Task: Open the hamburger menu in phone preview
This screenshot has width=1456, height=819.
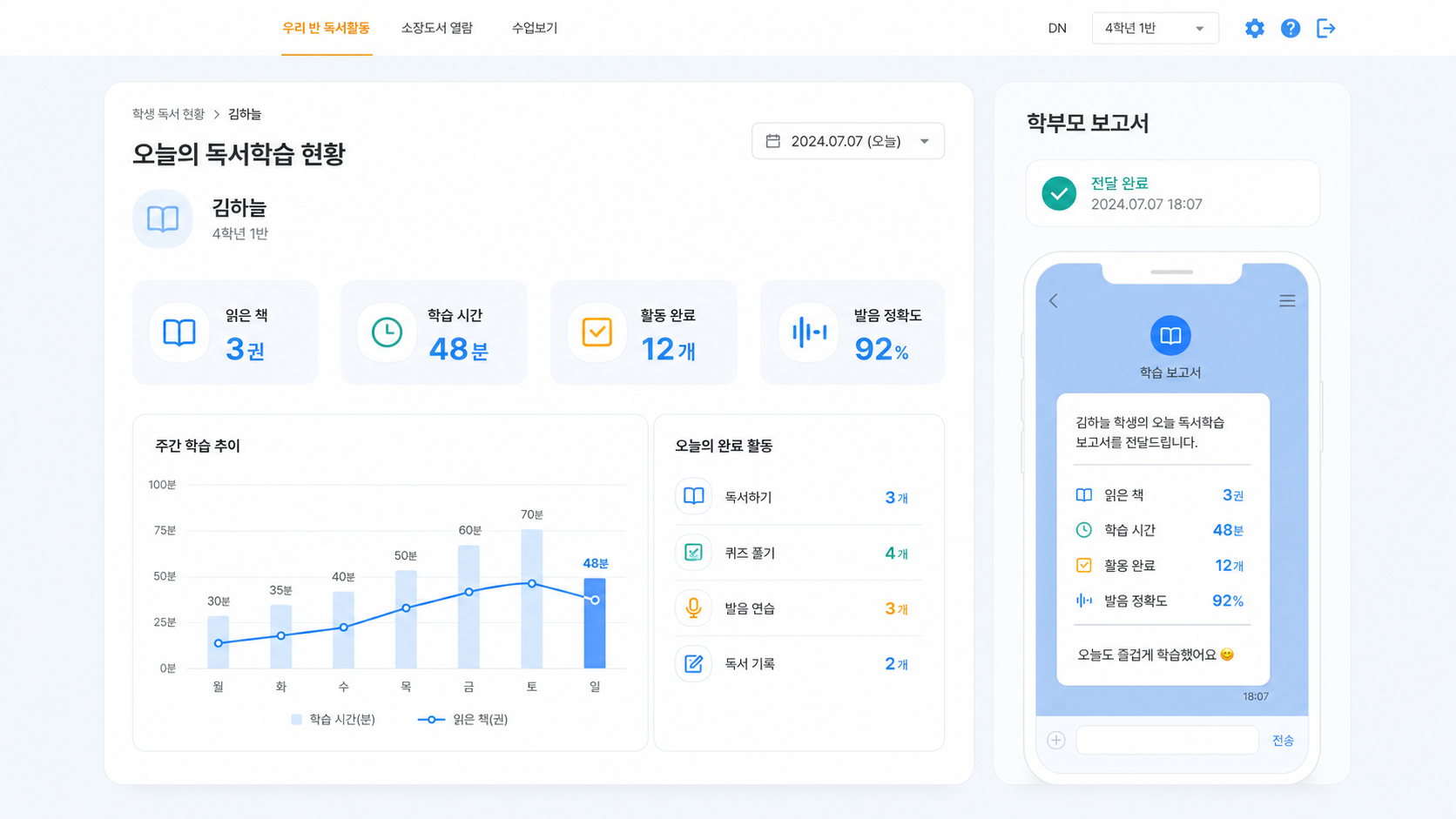Action: (1287, 301)
